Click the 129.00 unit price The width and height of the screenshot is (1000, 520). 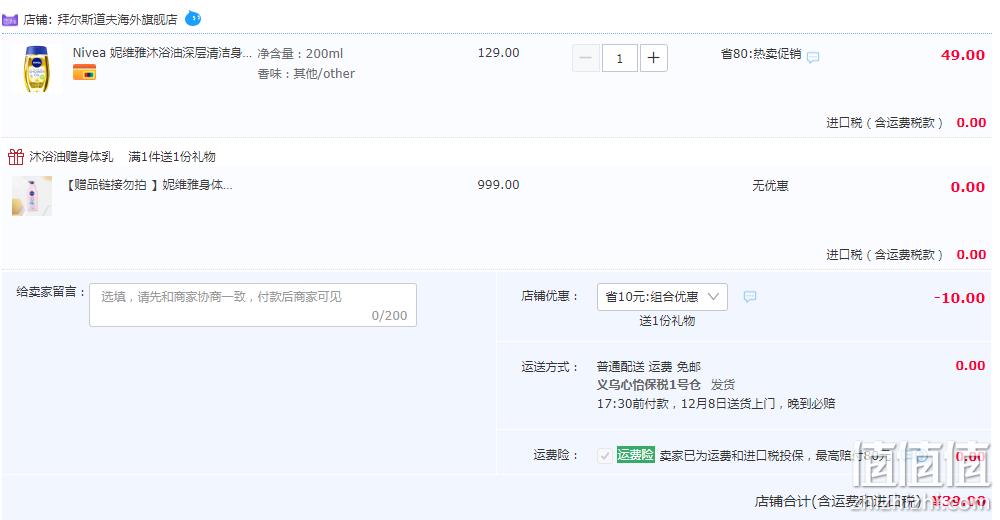(x=498, y=53)
